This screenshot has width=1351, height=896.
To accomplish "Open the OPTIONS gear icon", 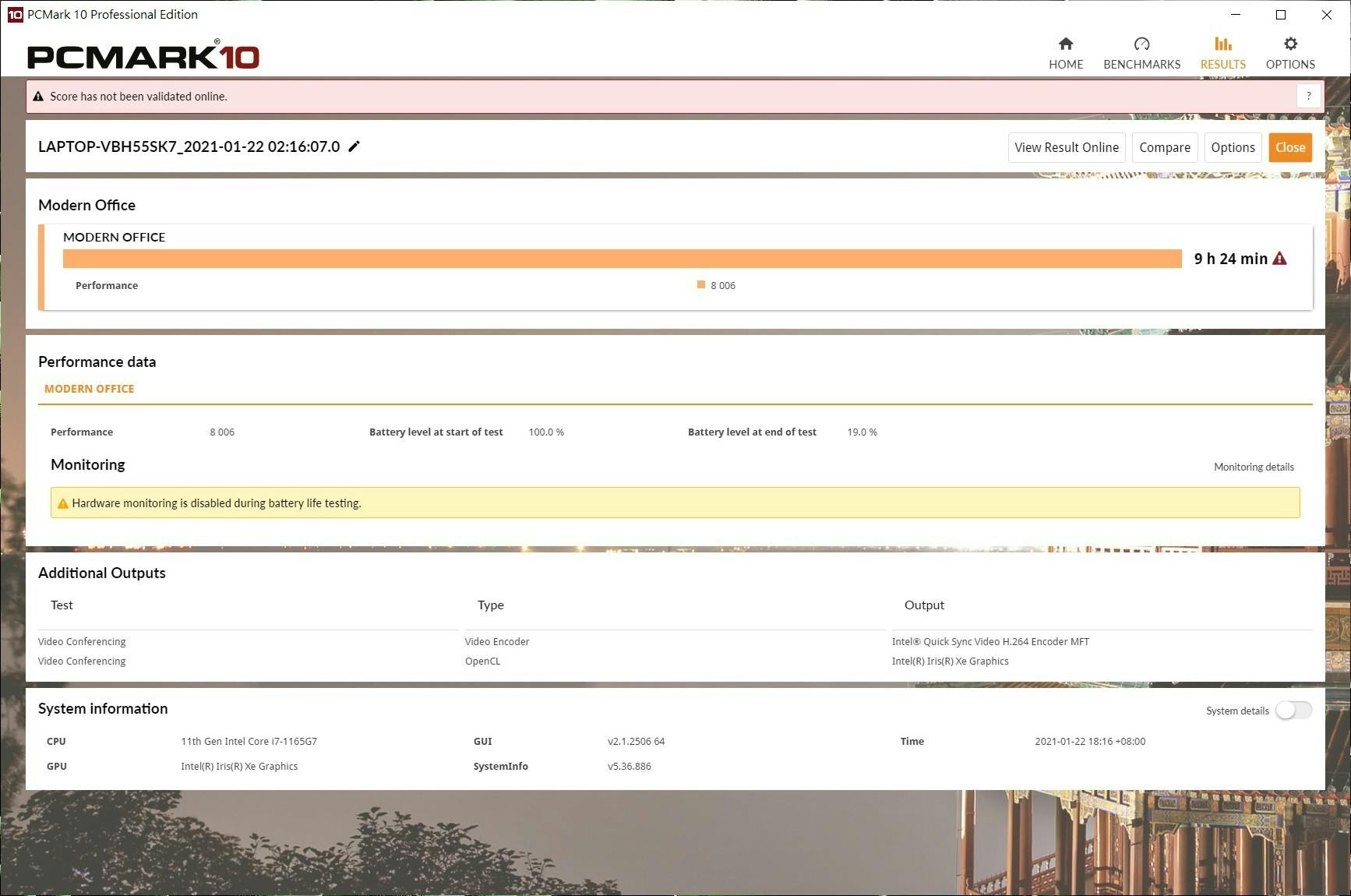I will 1290,44.
